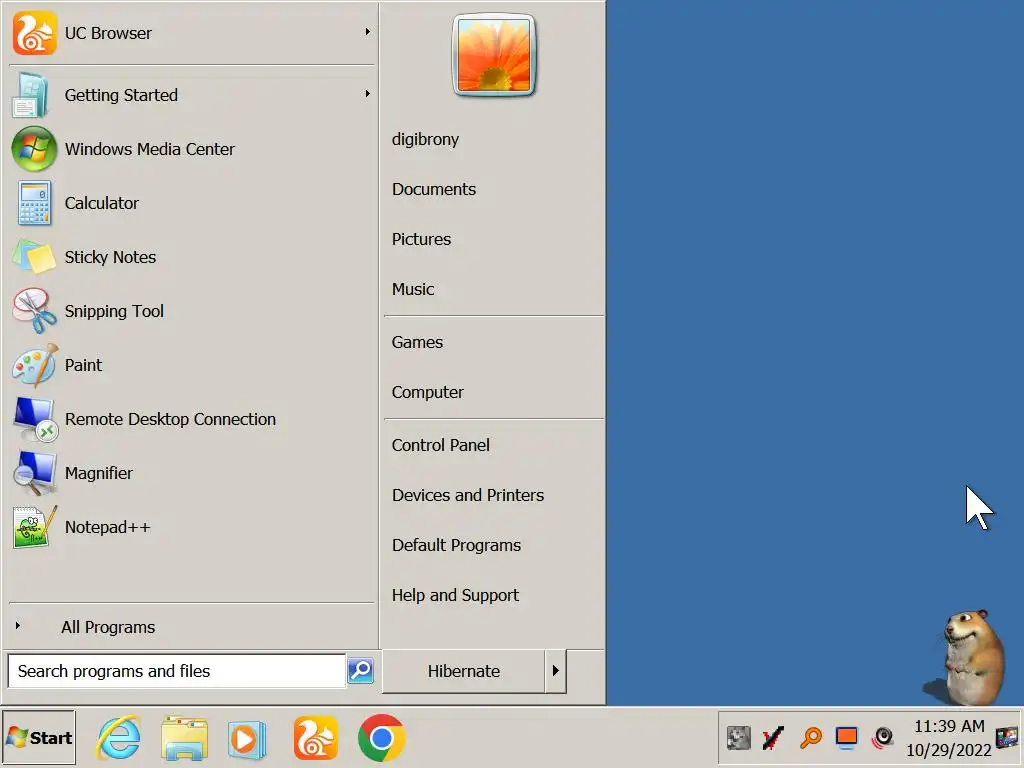Image resolution: width=1024 pixels, height=768 pixels.
Task: Open UC Browser from the Start menu list
Action: click(x=191, y=33)
